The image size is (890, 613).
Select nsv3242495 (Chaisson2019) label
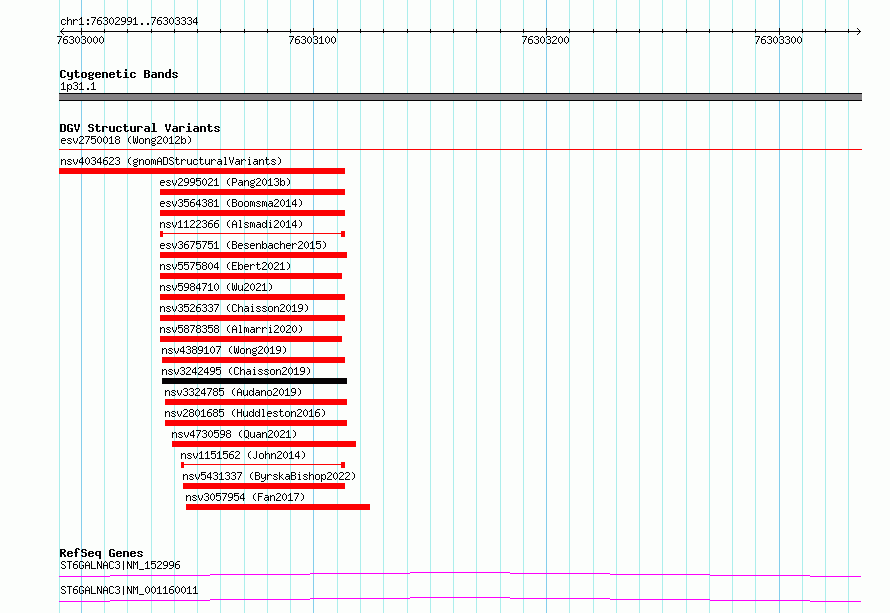coord(237,371)
